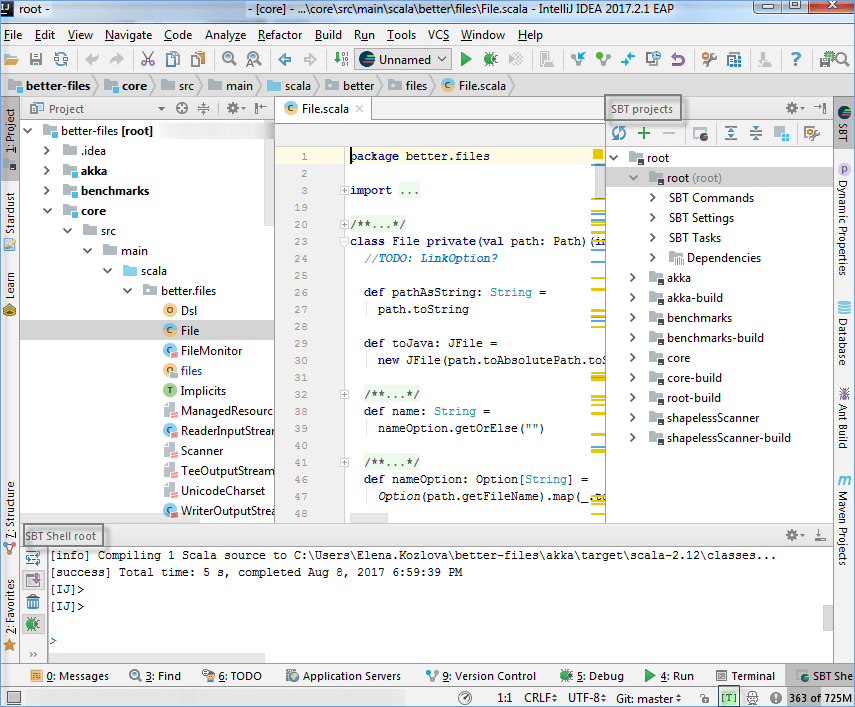Open the Terminal tool window tab

pos(745,676)
